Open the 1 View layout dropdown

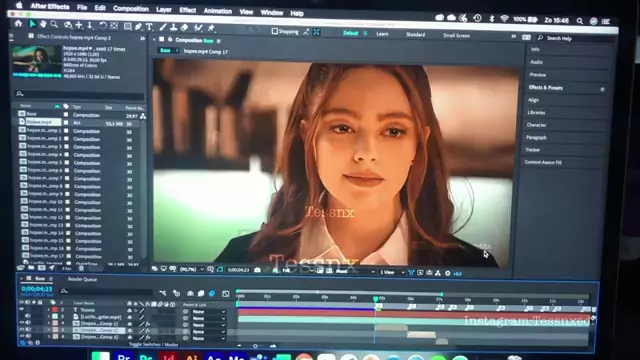392,272
